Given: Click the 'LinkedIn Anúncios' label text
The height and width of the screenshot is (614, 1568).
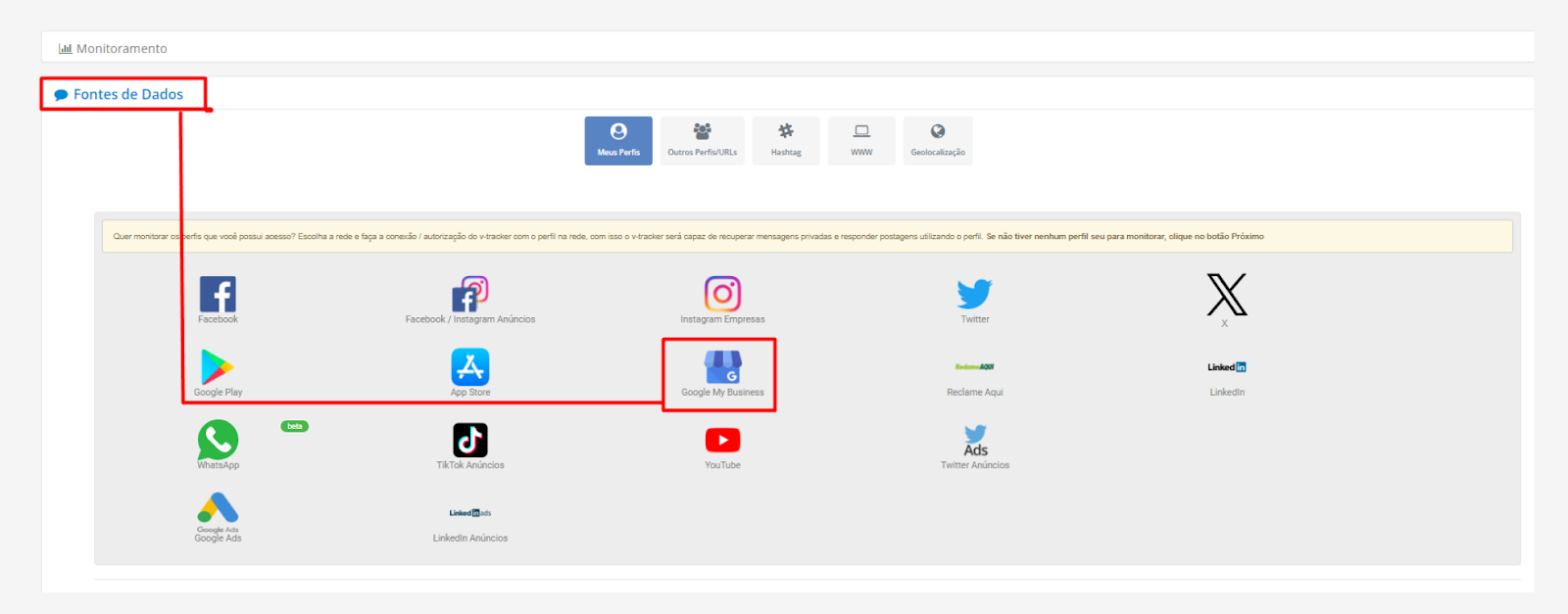Looking at the screenshot, I should coord(470,539).
